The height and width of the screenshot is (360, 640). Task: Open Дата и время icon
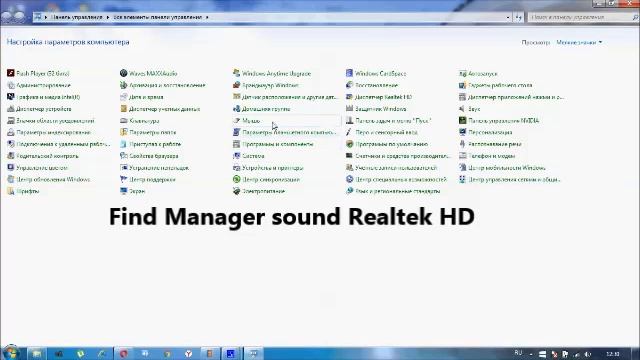tap(124, 97)
